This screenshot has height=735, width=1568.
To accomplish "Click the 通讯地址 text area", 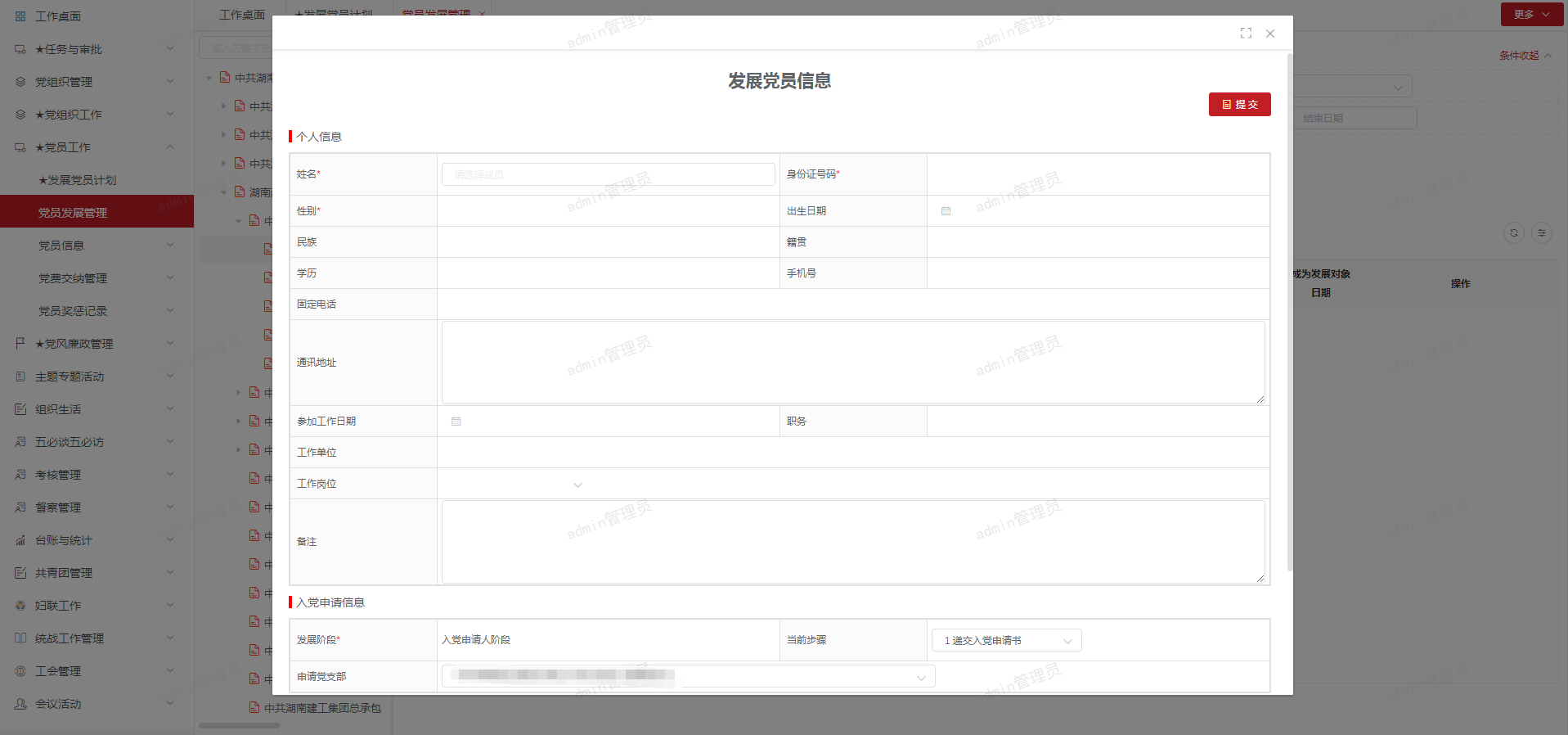I will click(x=853, y=363).
